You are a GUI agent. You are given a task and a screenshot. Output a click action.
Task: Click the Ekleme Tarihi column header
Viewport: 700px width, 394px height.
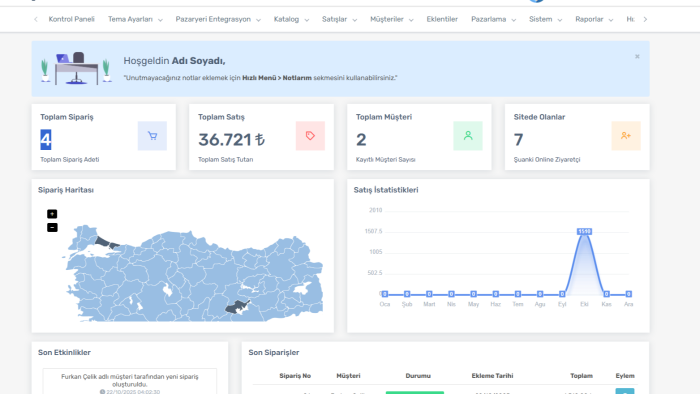(x=492, y=376)
